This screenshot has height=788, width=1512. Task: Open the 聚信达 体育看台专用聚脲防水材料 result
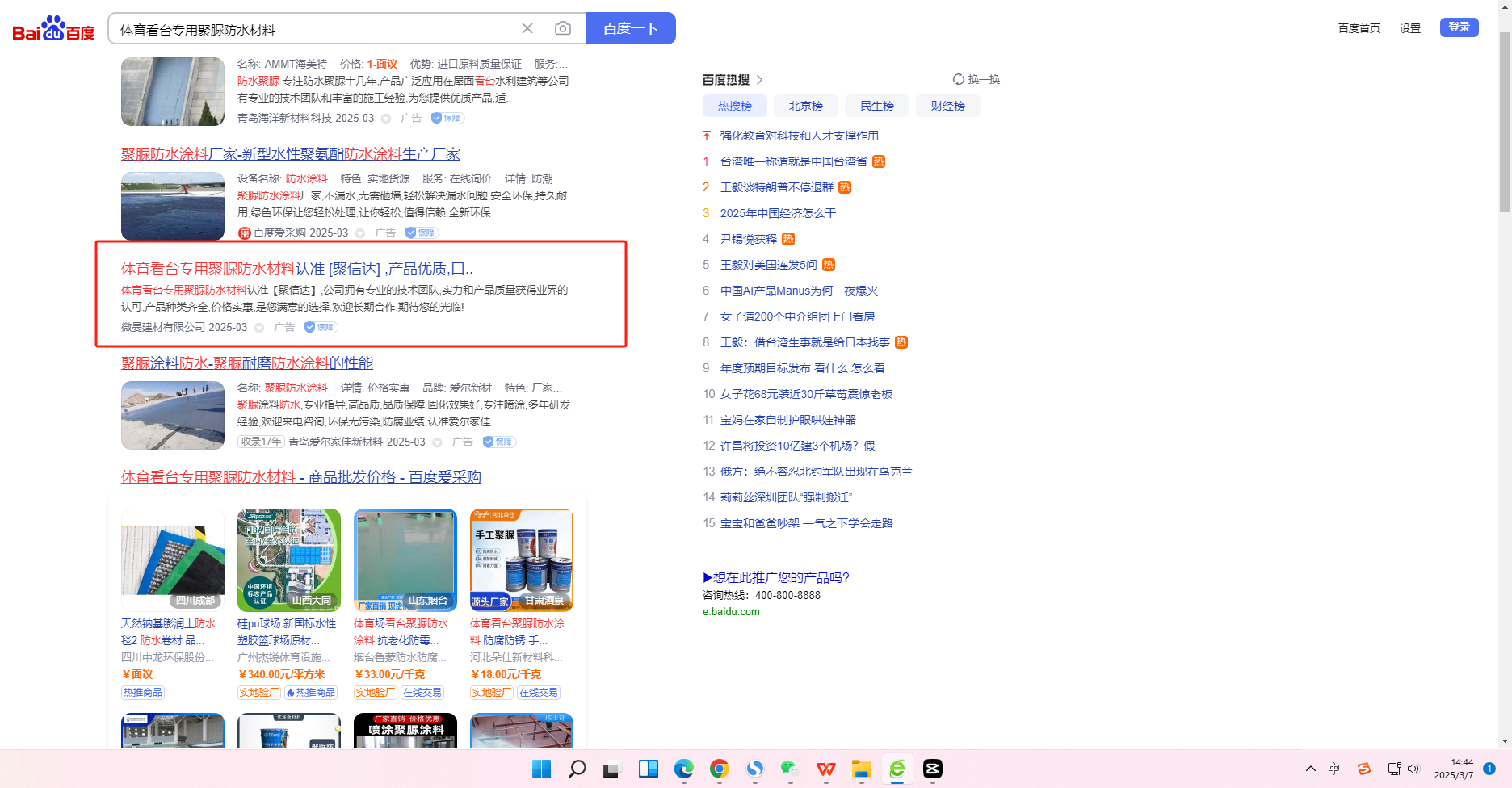tap(297, 268)
